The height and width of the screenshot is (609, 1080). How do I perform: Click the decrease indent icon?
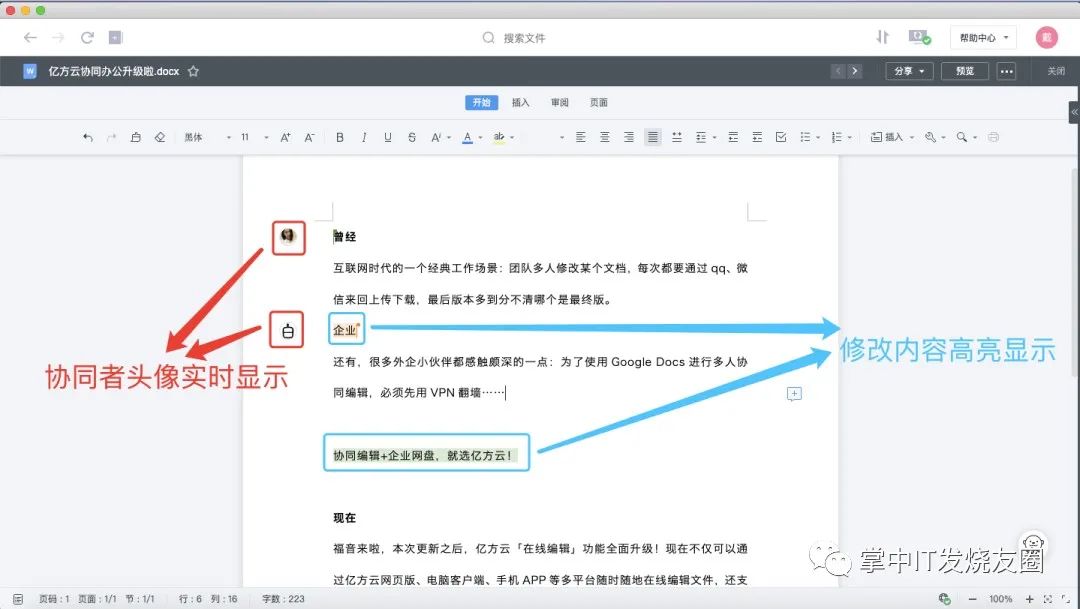733,137
